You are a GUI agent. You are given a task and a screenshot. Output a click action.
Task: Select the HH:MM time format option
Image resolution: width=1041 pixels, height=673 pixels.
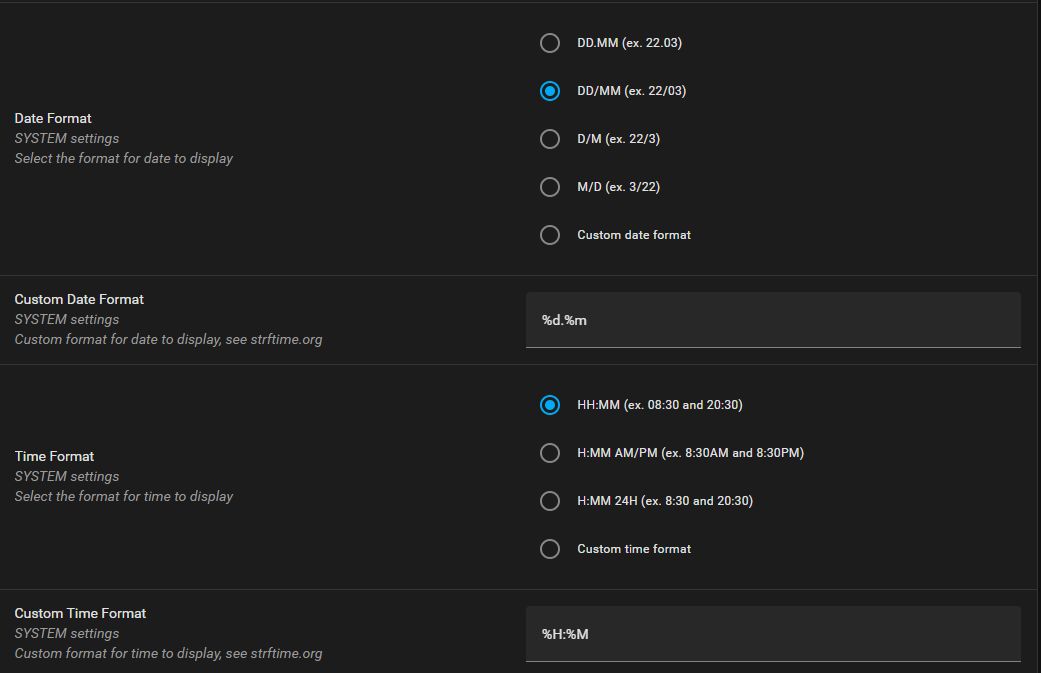[x=549, y=405]
